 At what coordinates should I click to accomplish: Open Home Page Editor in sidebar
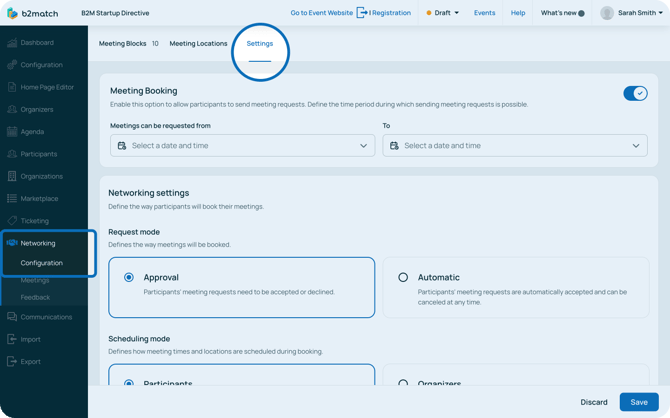47,87
